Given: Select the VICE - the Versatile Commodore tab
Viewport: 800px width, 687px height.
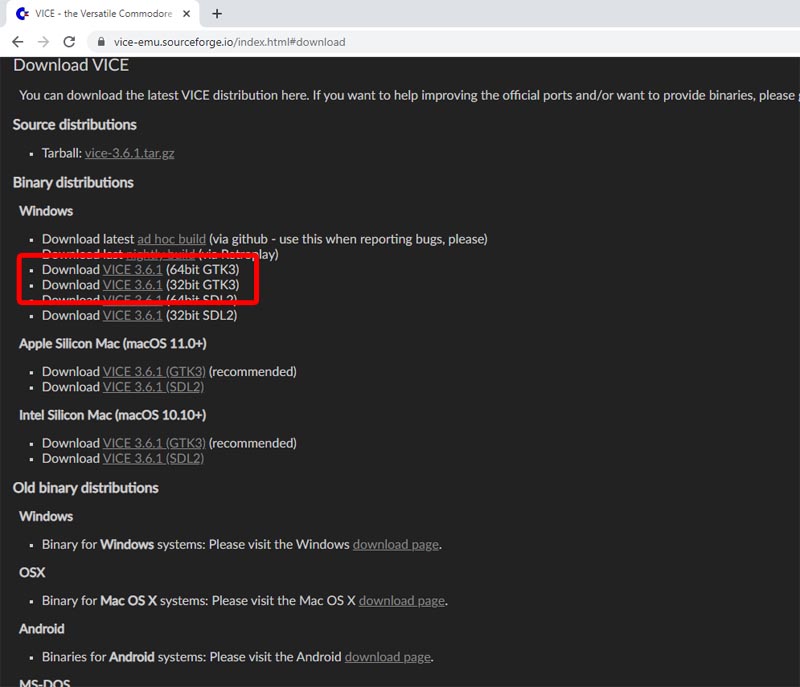Looking at the screenshot, I should tap(103, 14).
